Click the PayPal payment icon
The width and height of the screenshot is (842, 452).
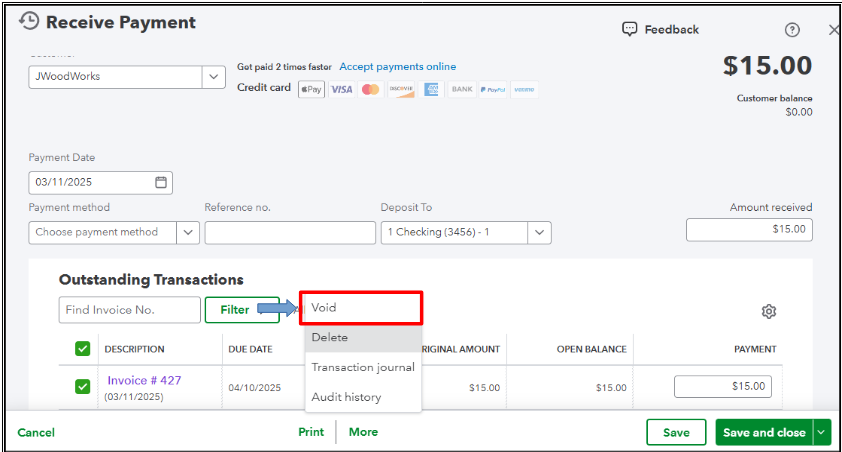pyautogui.click(x=493, y=90)
